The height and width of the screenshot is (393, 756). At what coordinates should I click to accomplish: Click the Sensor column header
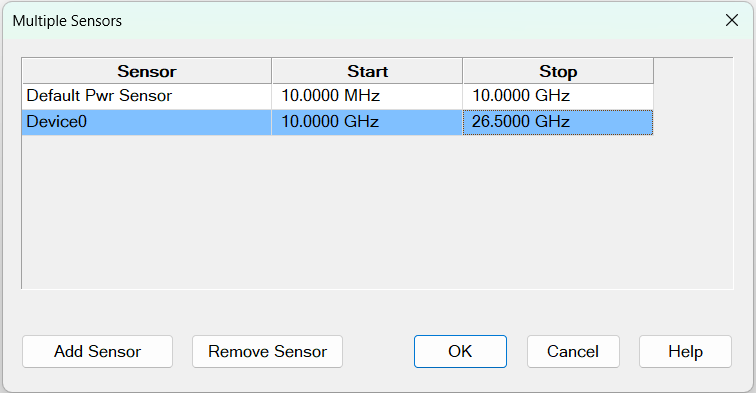point(147,71)
